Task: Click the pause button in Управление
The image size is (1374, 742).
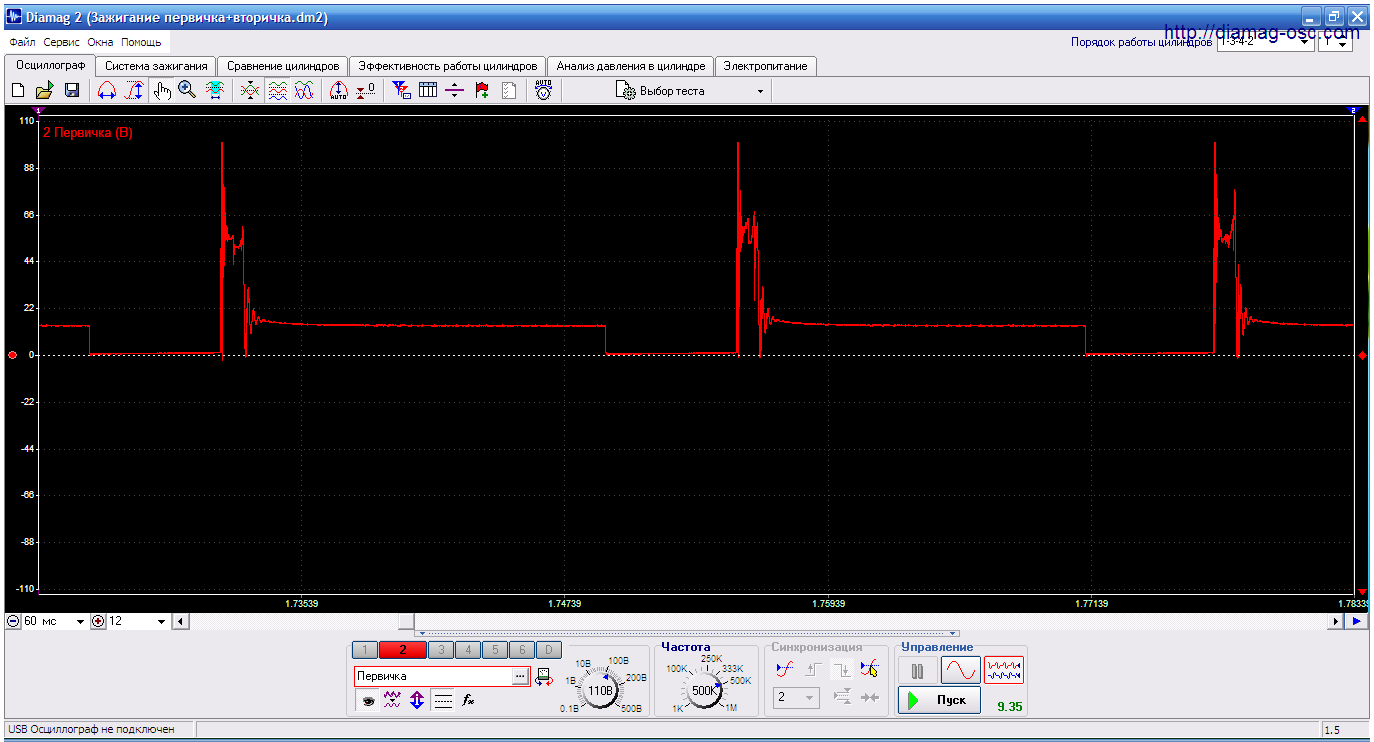Action: tap(917, 670)
